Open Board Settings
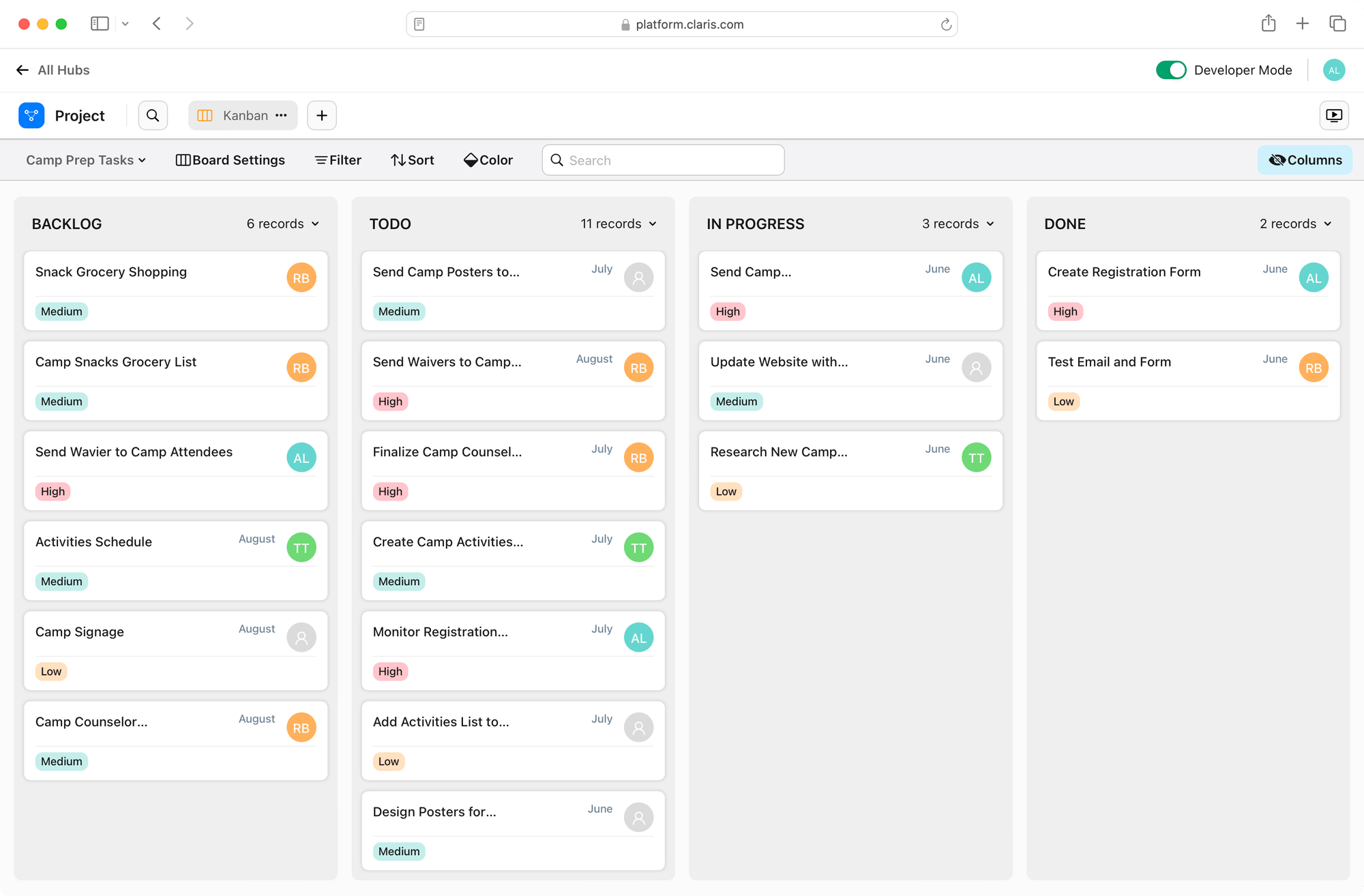 [x=230, y=160]
